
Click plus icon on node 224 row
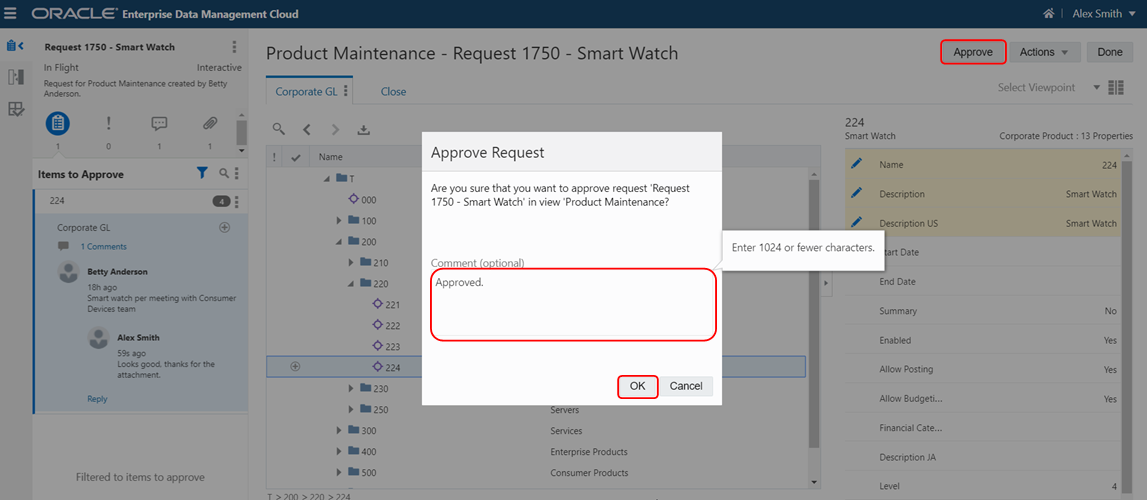coord(296,366)
